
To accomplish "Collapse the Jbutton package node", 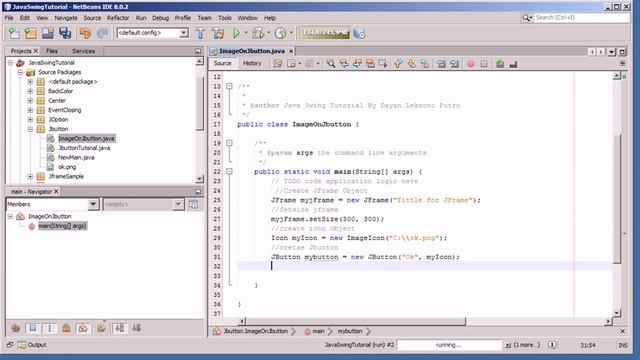I will [30, 129].
